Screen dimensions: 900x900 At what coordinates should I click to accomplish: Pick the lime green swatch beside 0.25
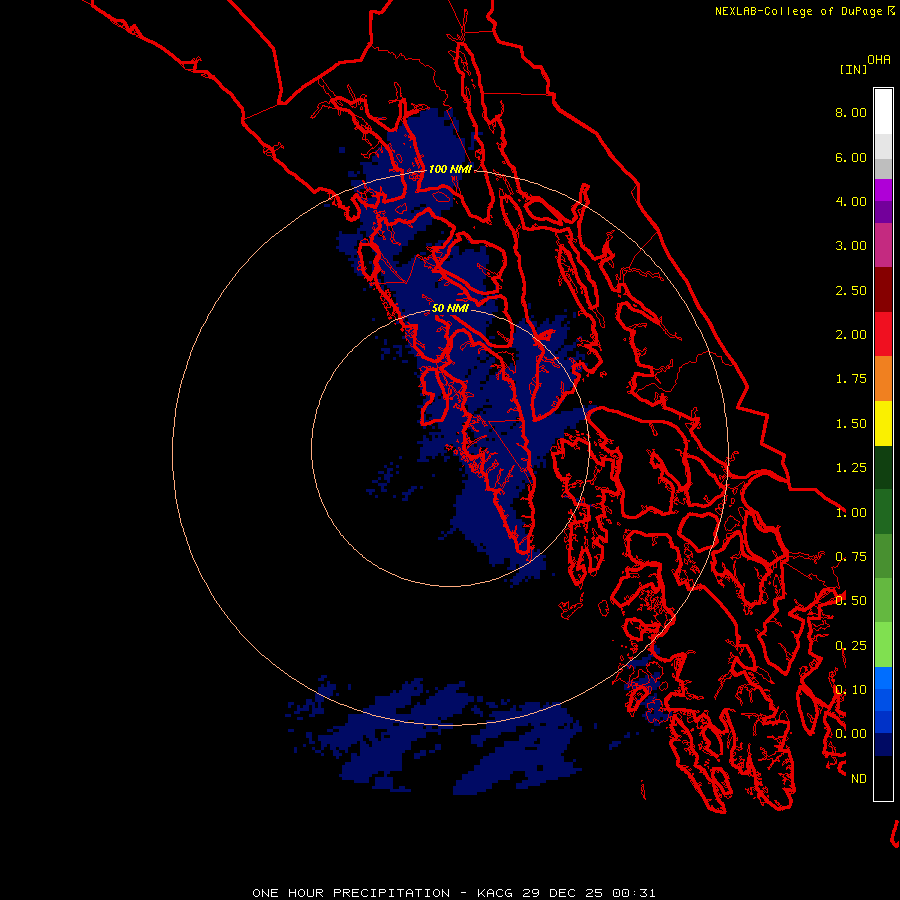tap(883, 645)
